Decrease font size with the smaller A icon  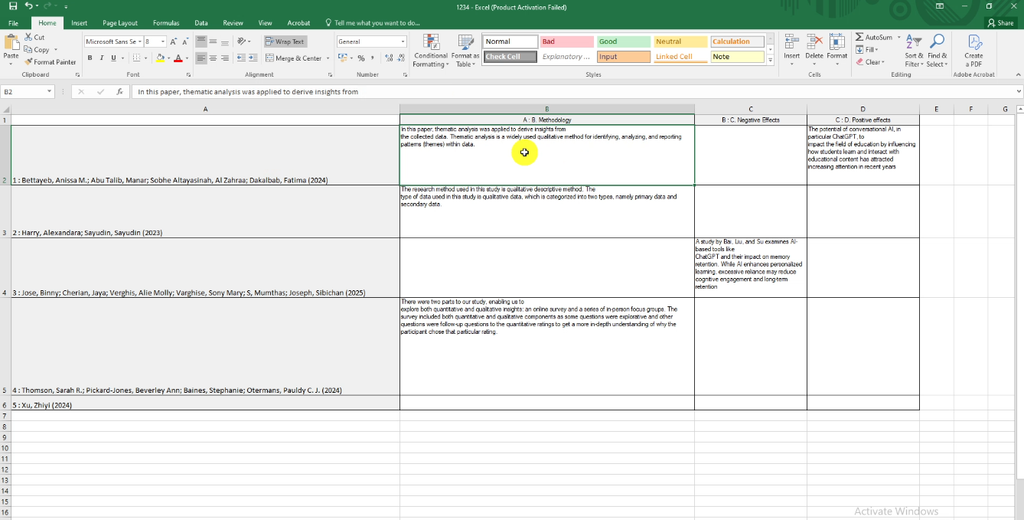click(x=185, y=42)
